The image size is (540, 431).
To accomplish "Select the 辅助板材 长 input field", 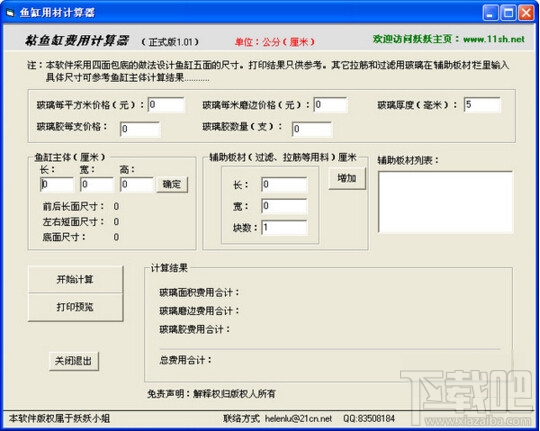I will tap(284, 184).
